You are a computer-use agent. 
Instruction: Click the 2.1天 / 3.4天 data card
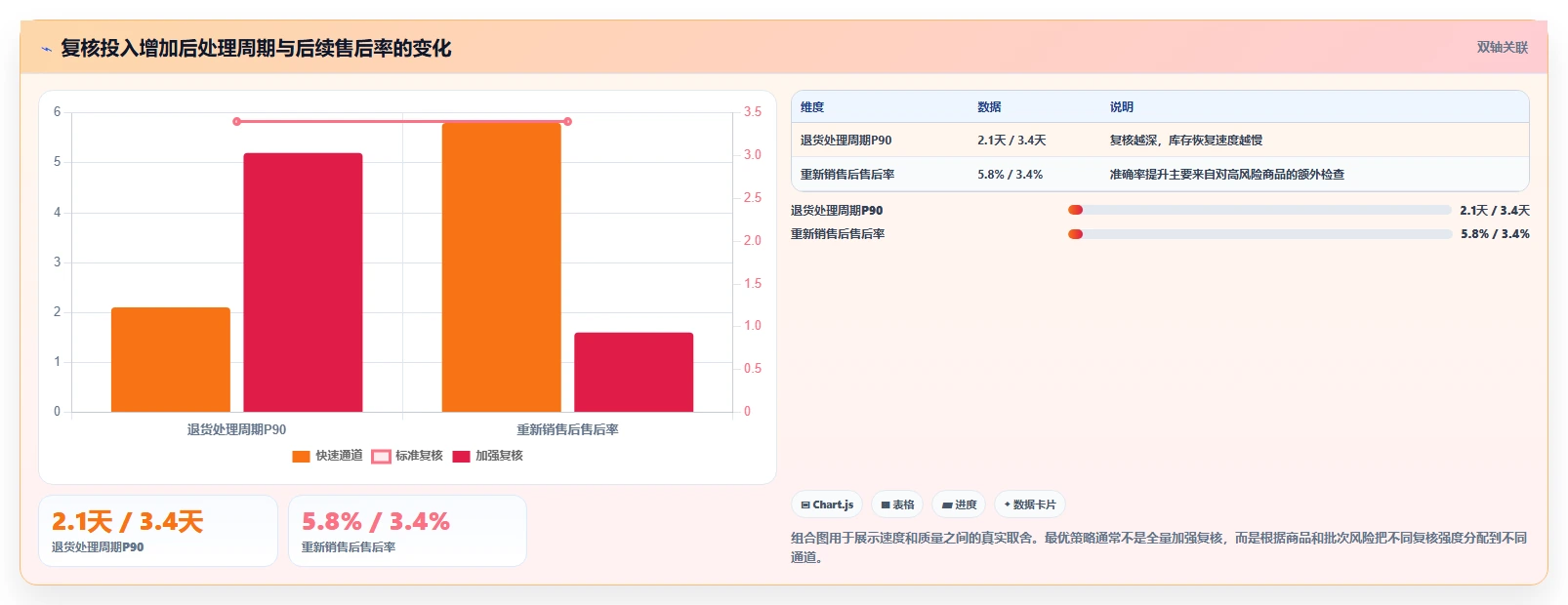(158, 531)
